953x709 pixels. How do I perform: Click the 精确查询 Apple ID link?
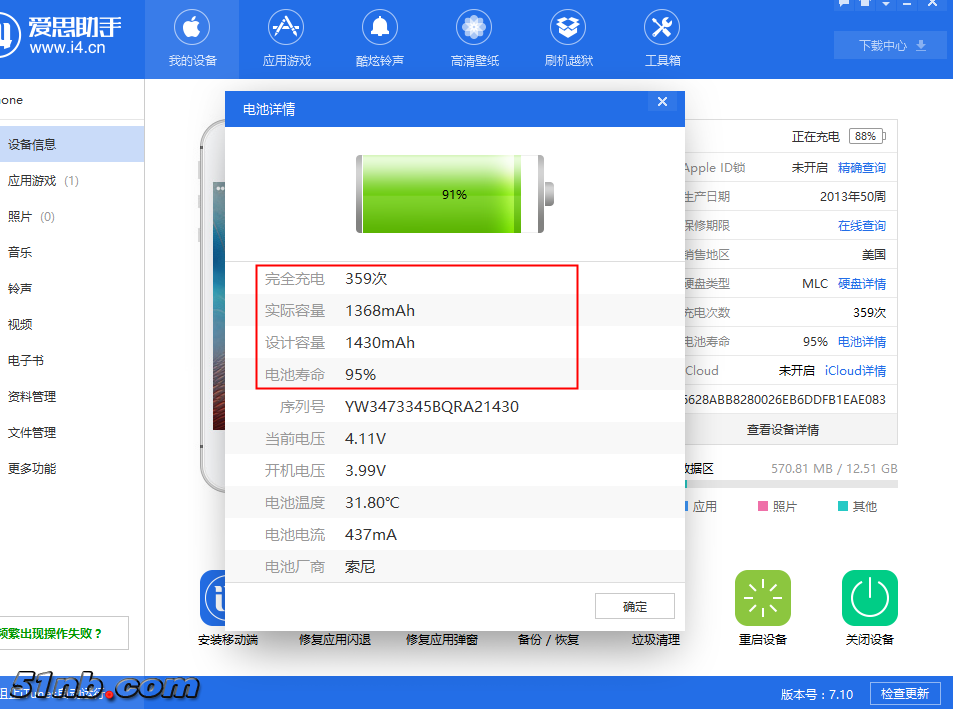[x=861, y=168]
